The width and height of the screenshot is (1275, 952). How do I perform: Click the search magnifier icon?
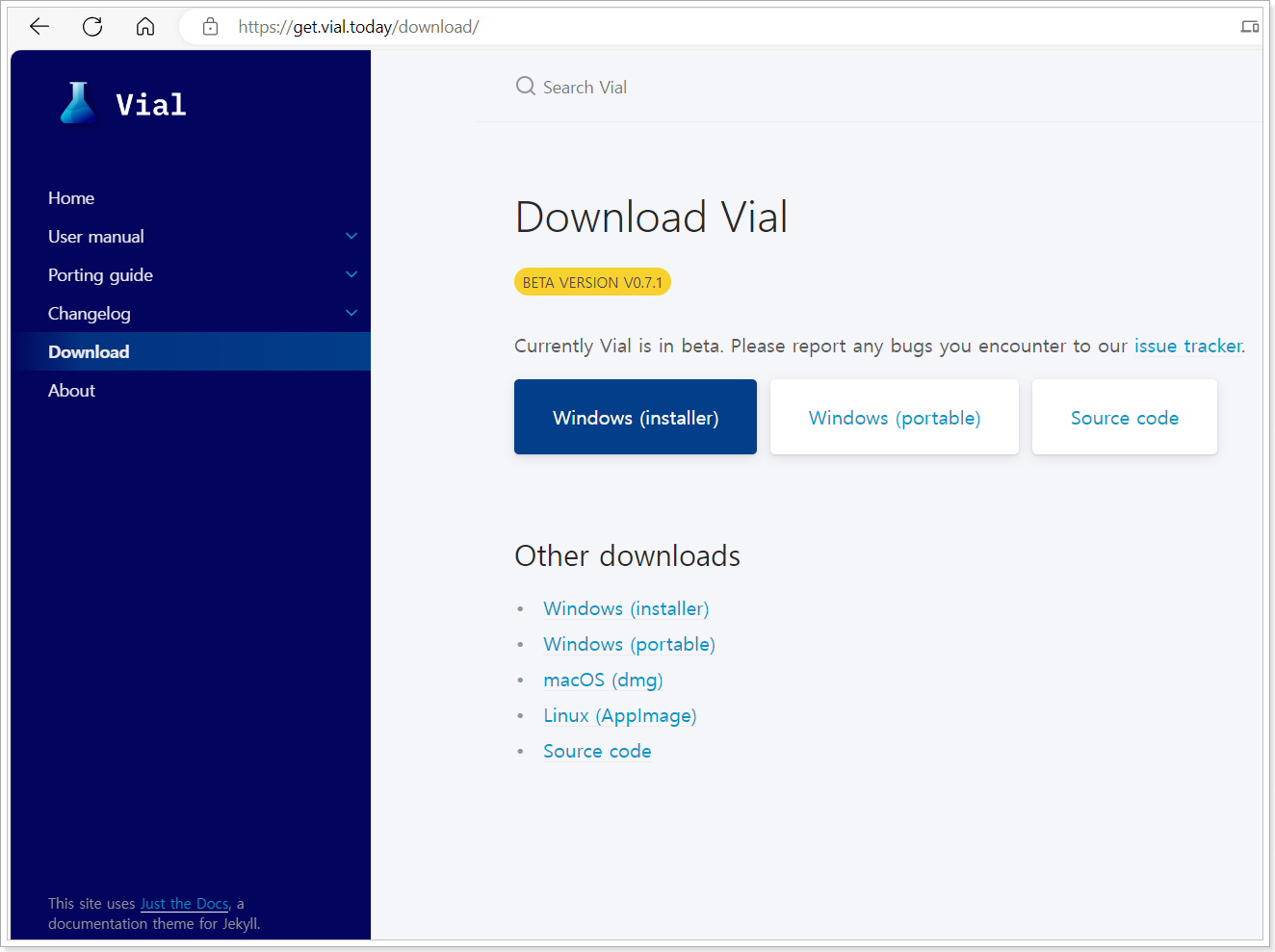pos(526,87)
